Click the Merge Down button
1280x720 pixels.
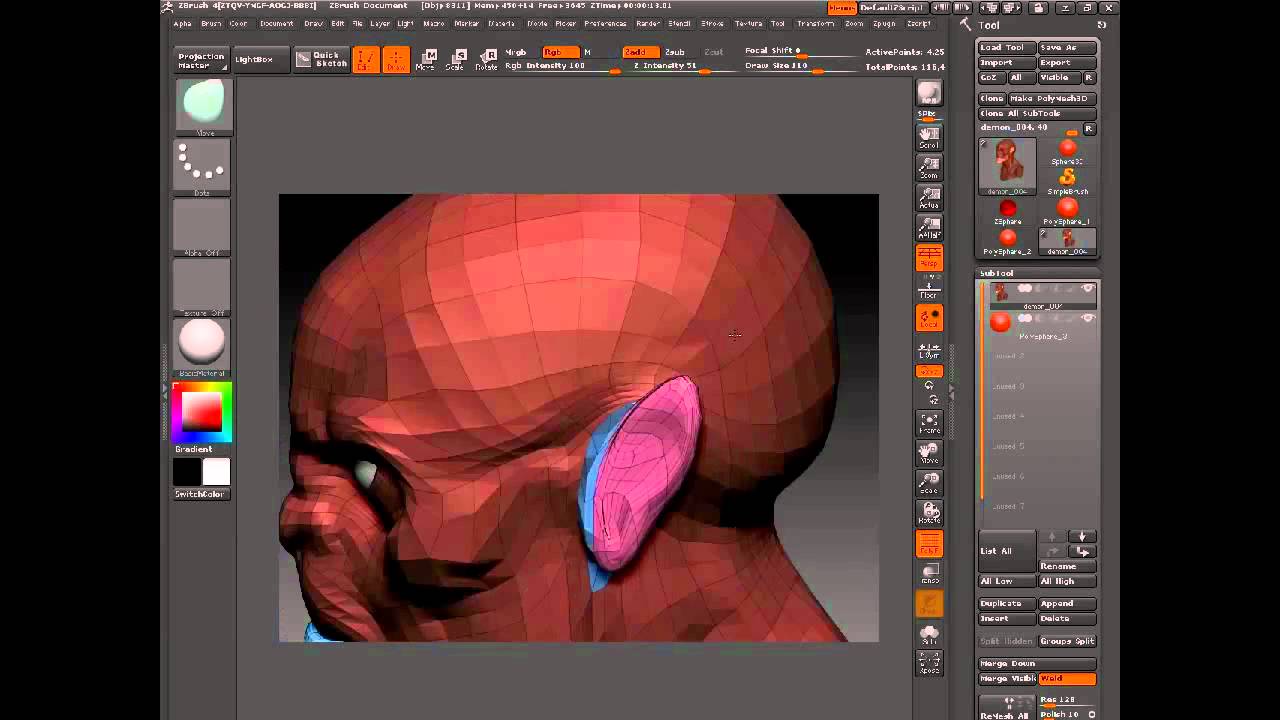[1037, 664]
